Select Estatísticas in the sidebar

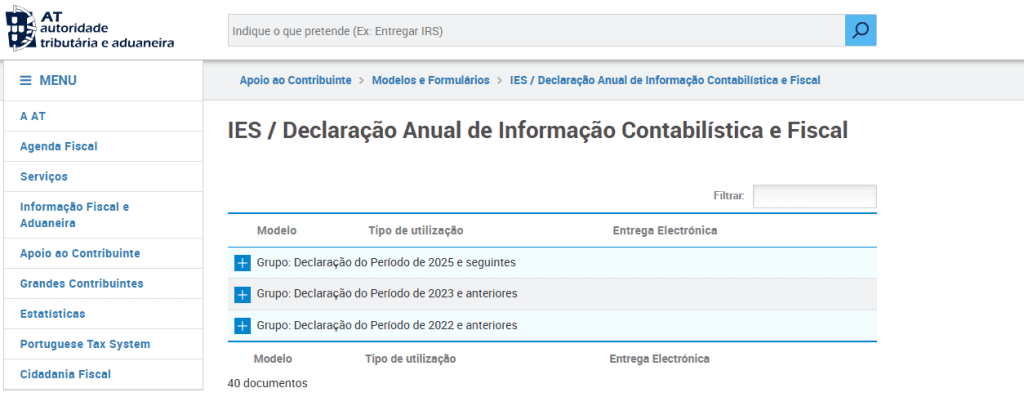(x=52, y=313)
